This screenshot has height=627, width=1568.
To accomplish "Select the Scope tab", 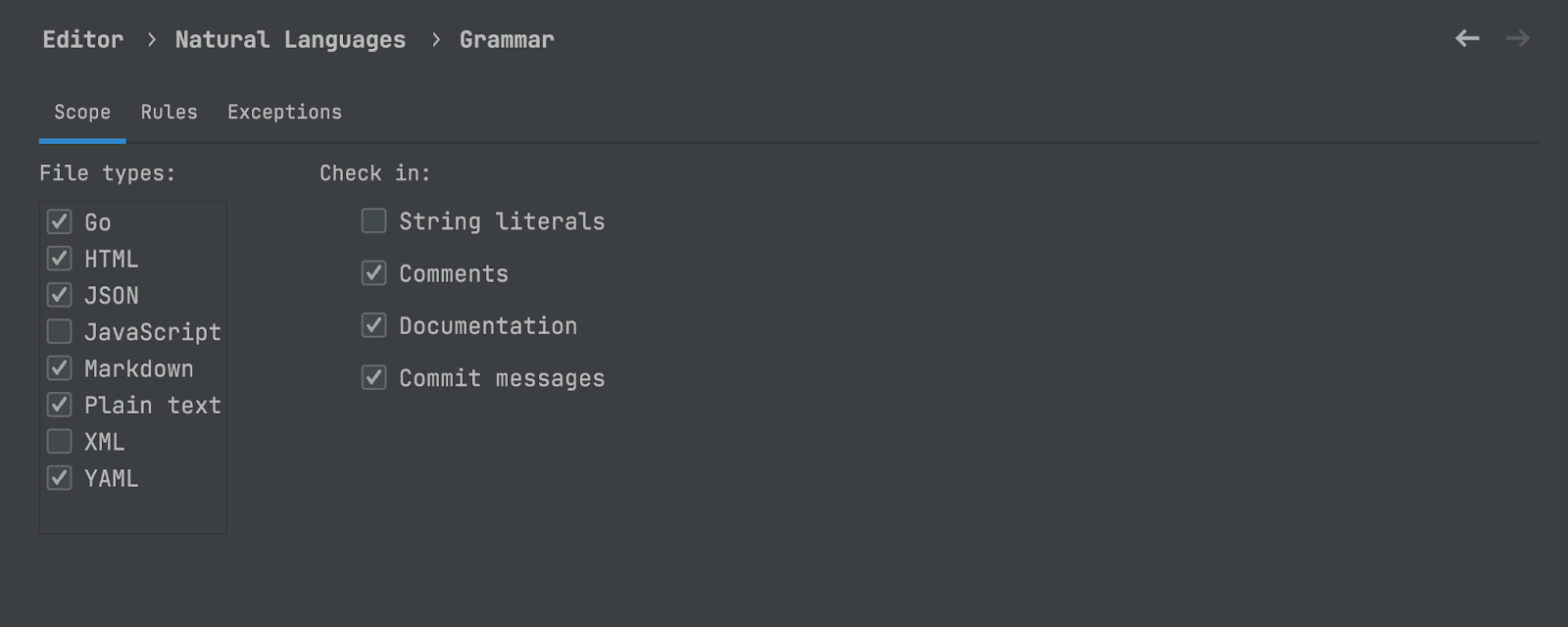I will (82, 113).
